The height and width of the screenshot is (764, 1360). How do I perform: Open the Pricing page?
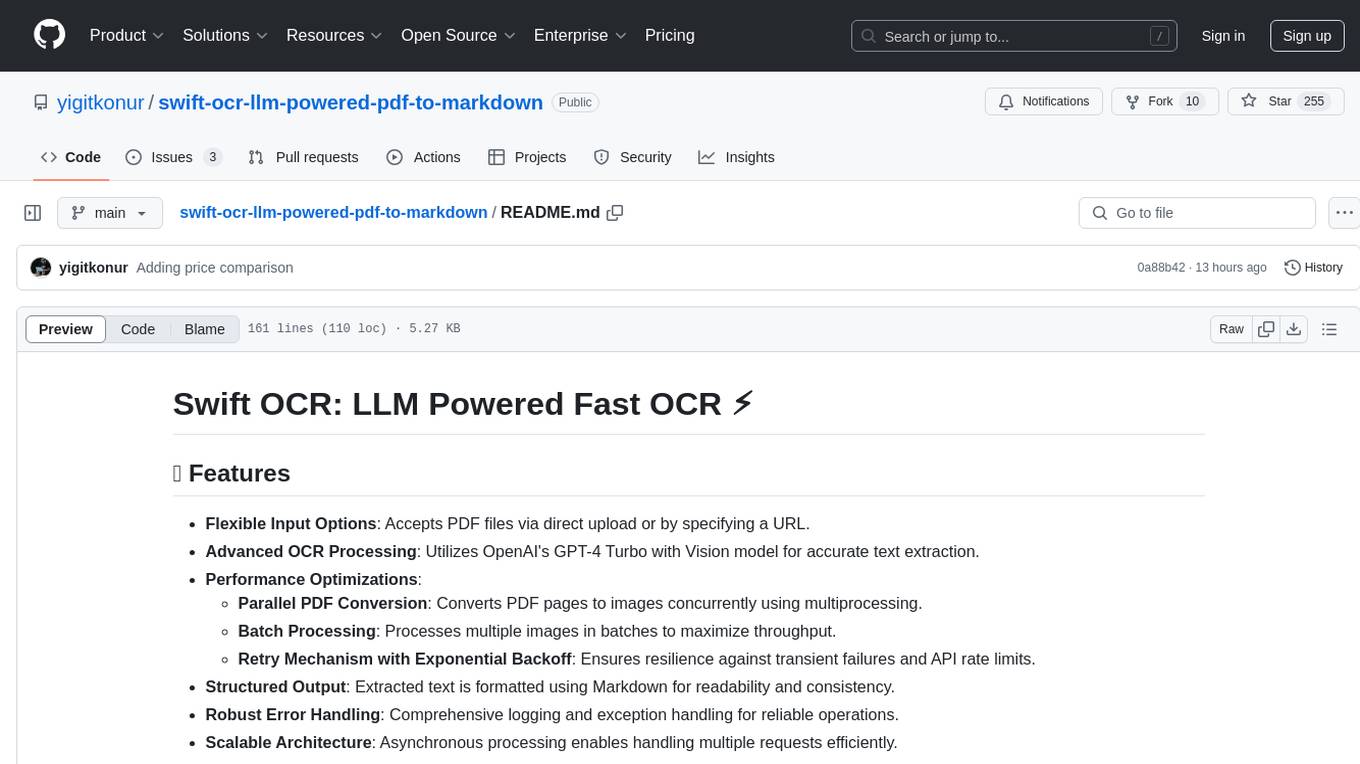670,35
